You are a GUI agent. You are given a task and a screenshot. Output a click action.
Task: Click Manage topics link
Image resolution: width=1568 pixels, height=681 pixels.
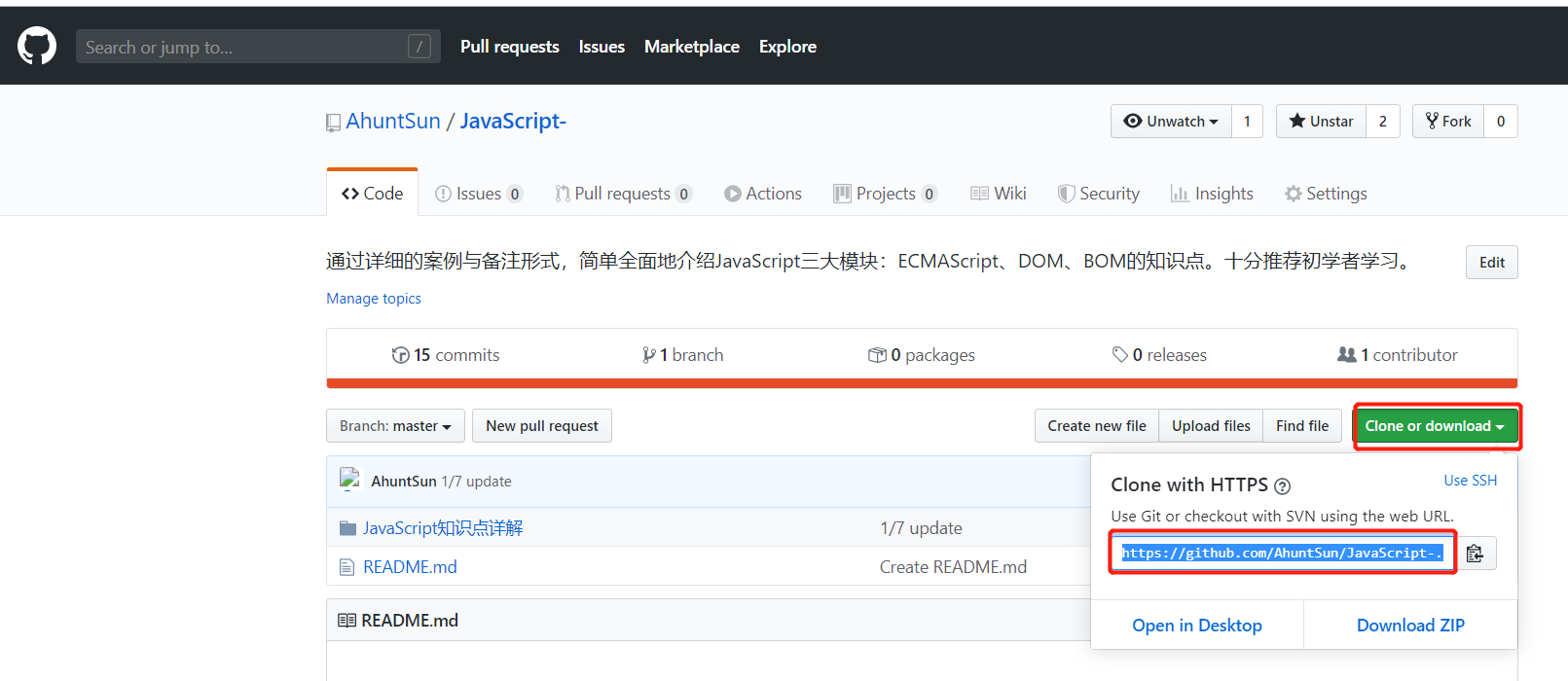click(x=374, y=299)
